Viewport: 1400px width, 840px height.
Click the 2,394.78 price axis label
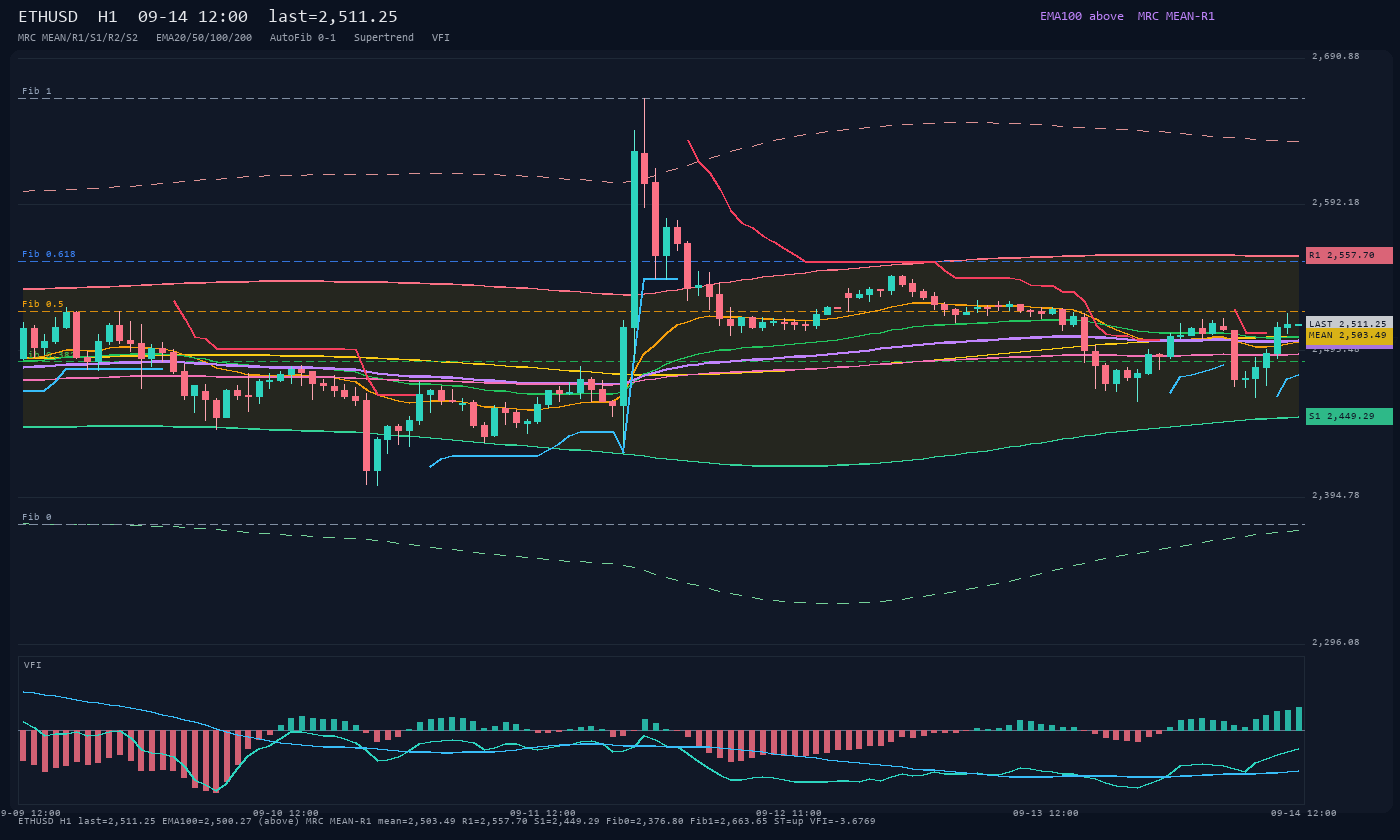[x=1336, y=495]
